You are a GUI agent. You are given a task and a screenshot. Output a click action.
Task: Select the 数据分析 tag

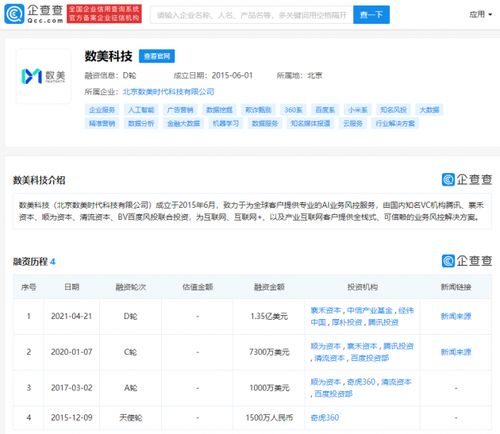[x=141, y=123]
